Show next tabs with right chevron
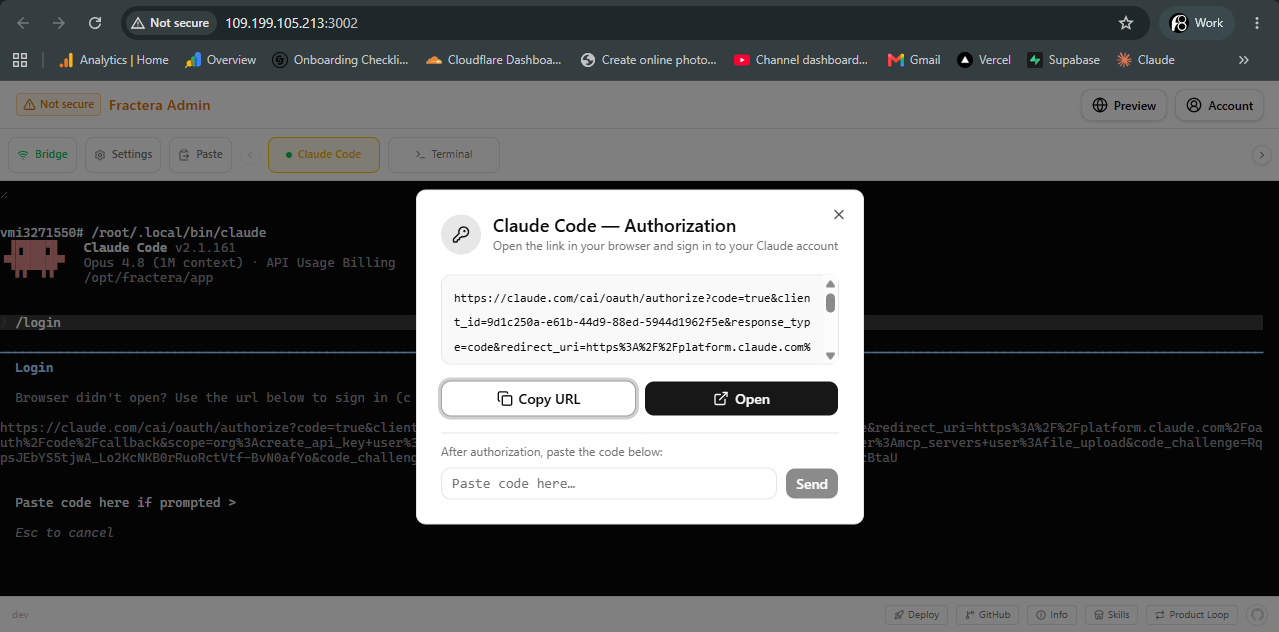 tap(1262, 155)
